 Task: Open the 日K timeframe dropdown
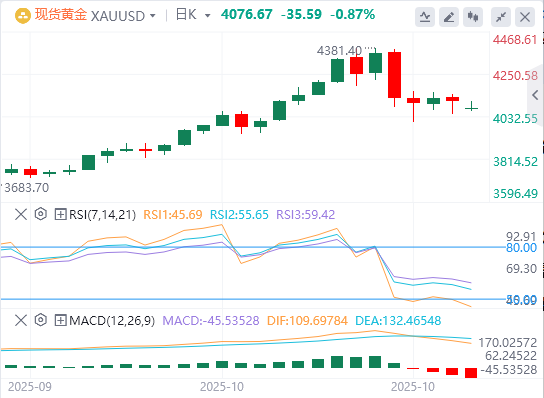[x=193, y=15]
